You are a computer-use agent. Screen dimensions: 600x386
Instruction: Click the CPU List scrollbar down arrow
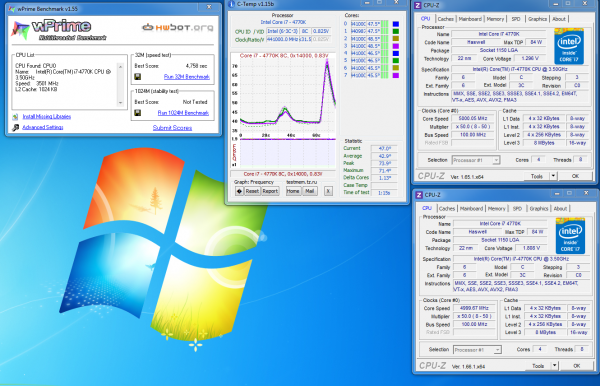tap(121, 103)
